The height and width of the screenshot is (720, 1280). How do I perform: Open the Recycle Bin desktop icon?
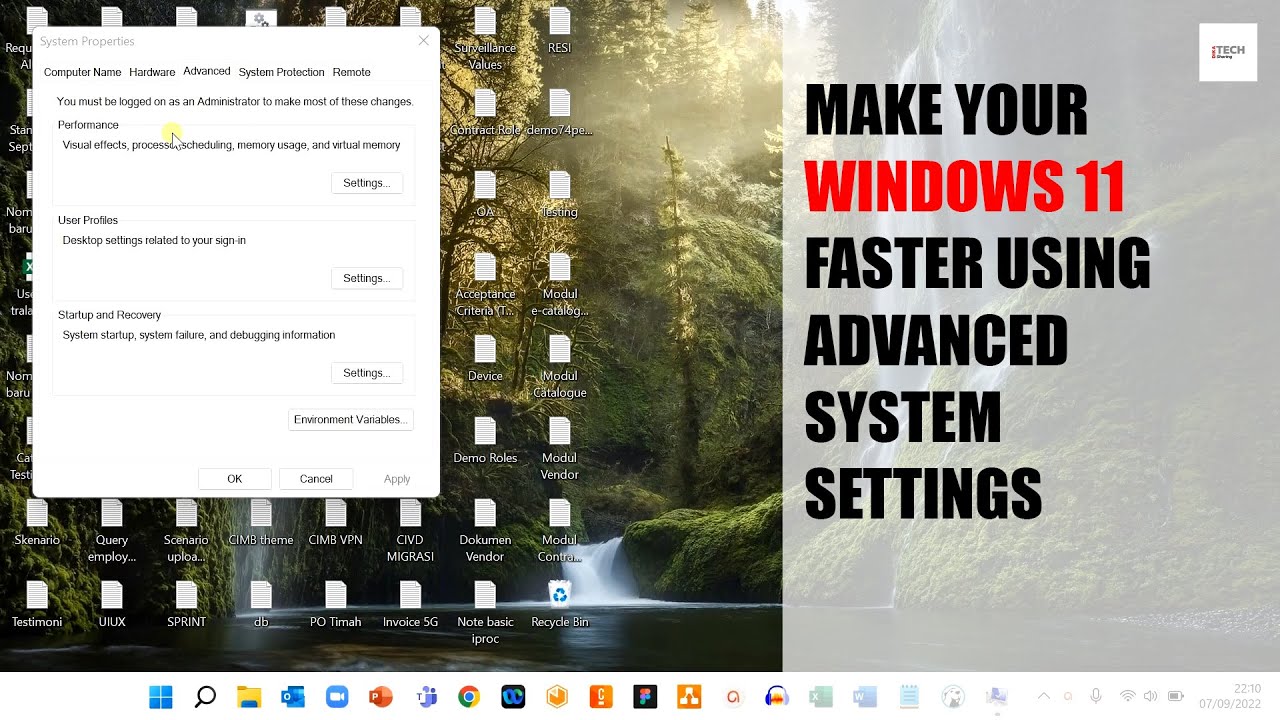(560, 605)
